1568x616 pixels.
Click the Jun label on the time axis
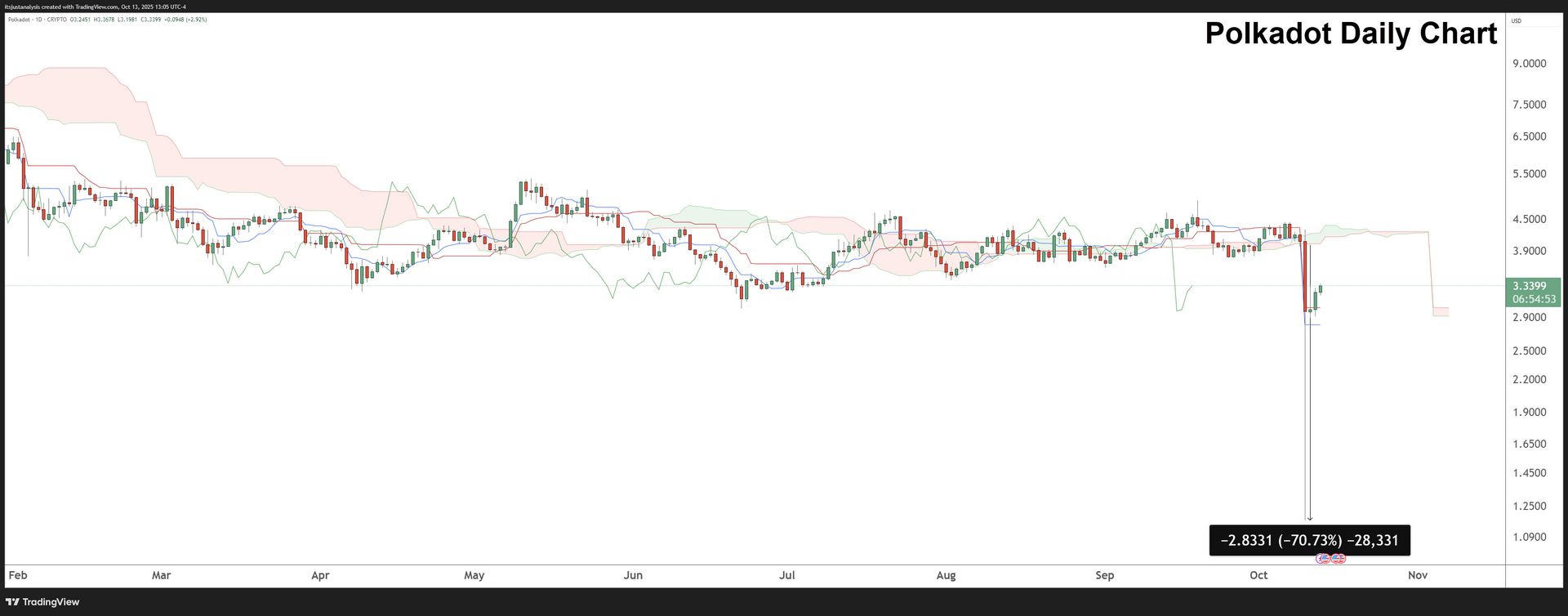[x=633, y=575]
